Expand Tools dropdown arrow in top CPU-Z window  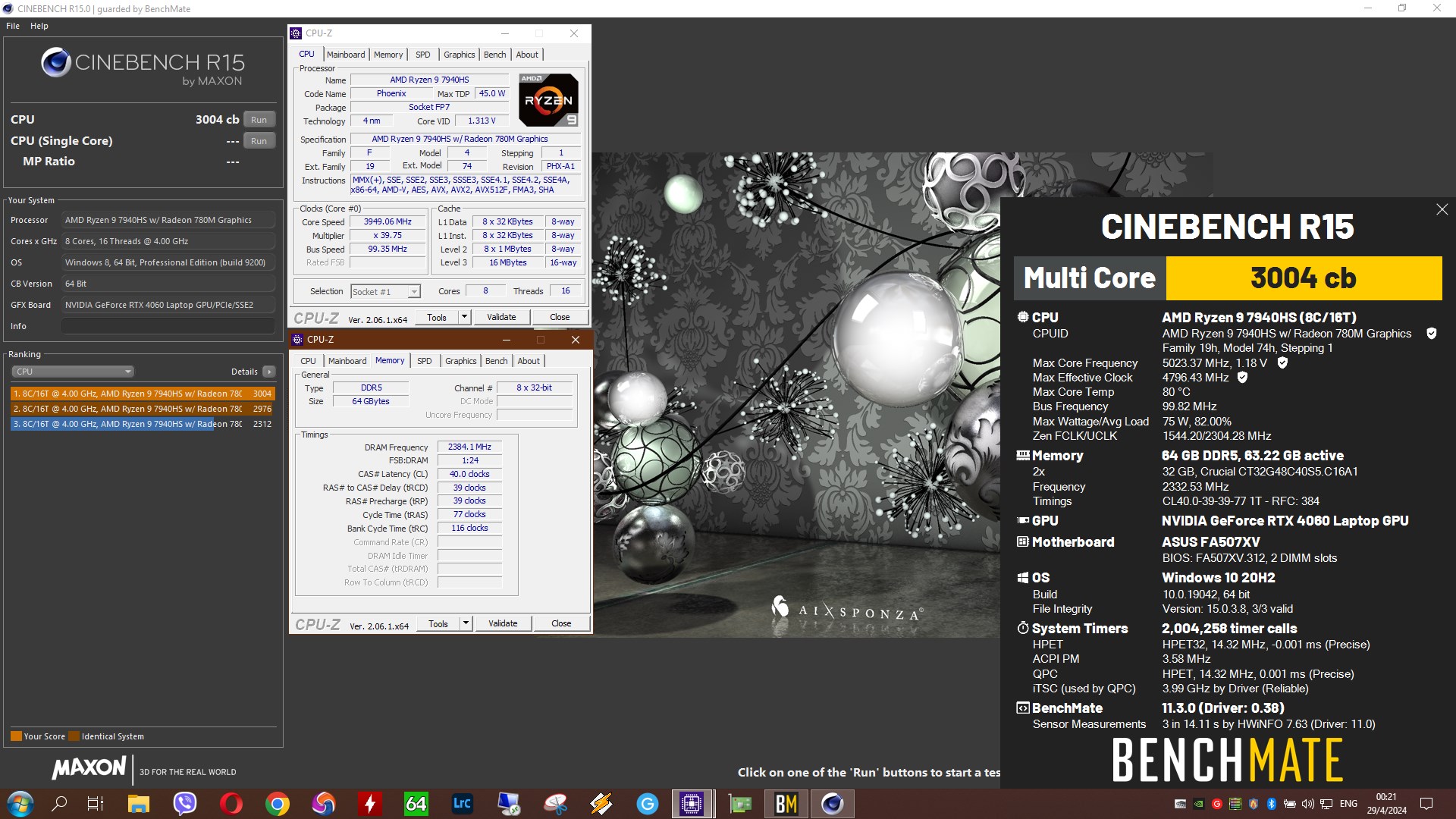click(x=464, y=318)
